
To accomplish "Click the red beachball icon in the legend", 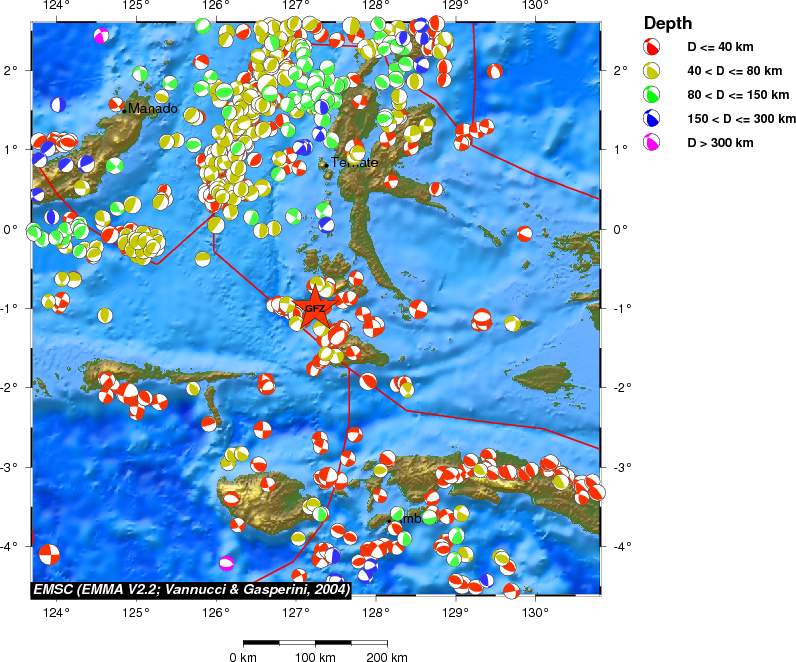I will [651, 47].
